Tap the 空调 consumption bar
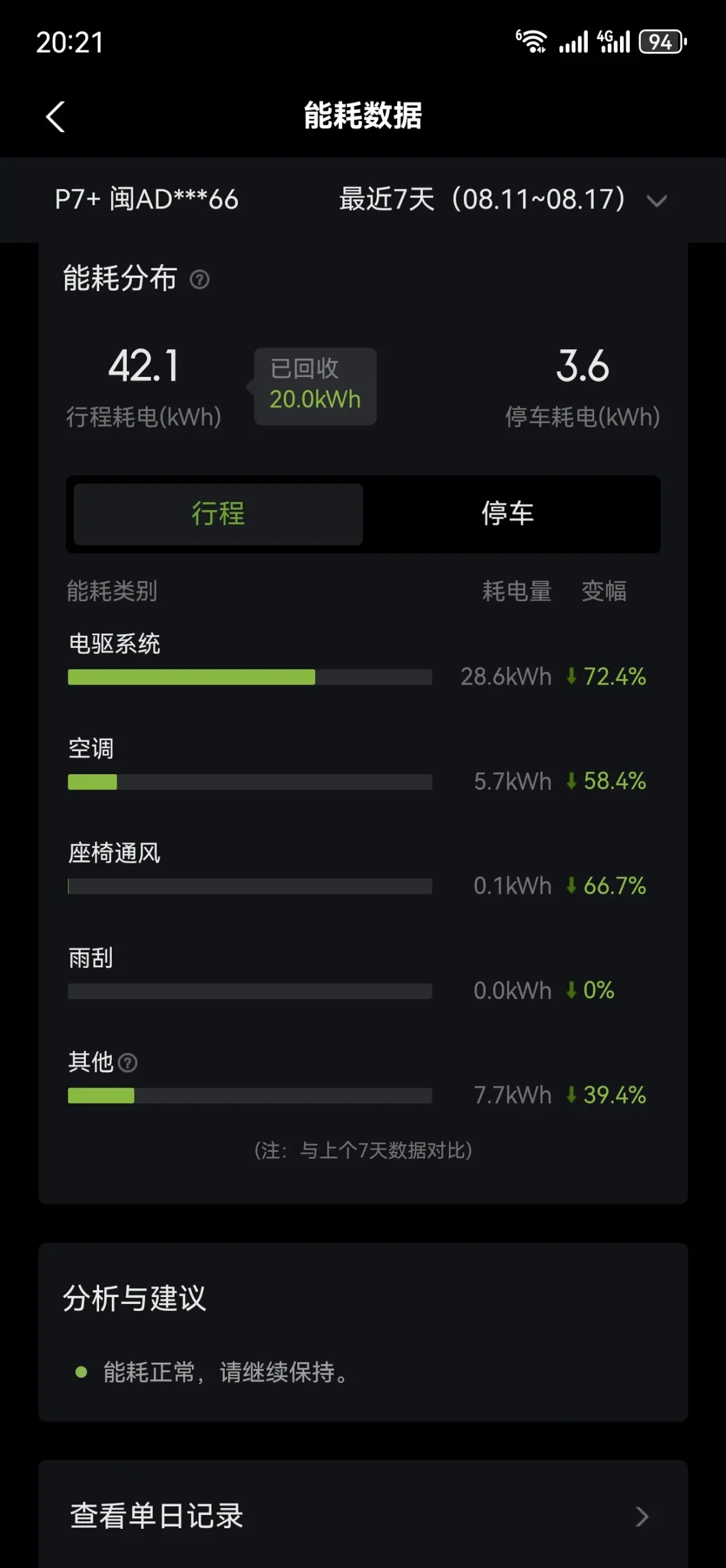The image size is (726, 1568). 250,782
